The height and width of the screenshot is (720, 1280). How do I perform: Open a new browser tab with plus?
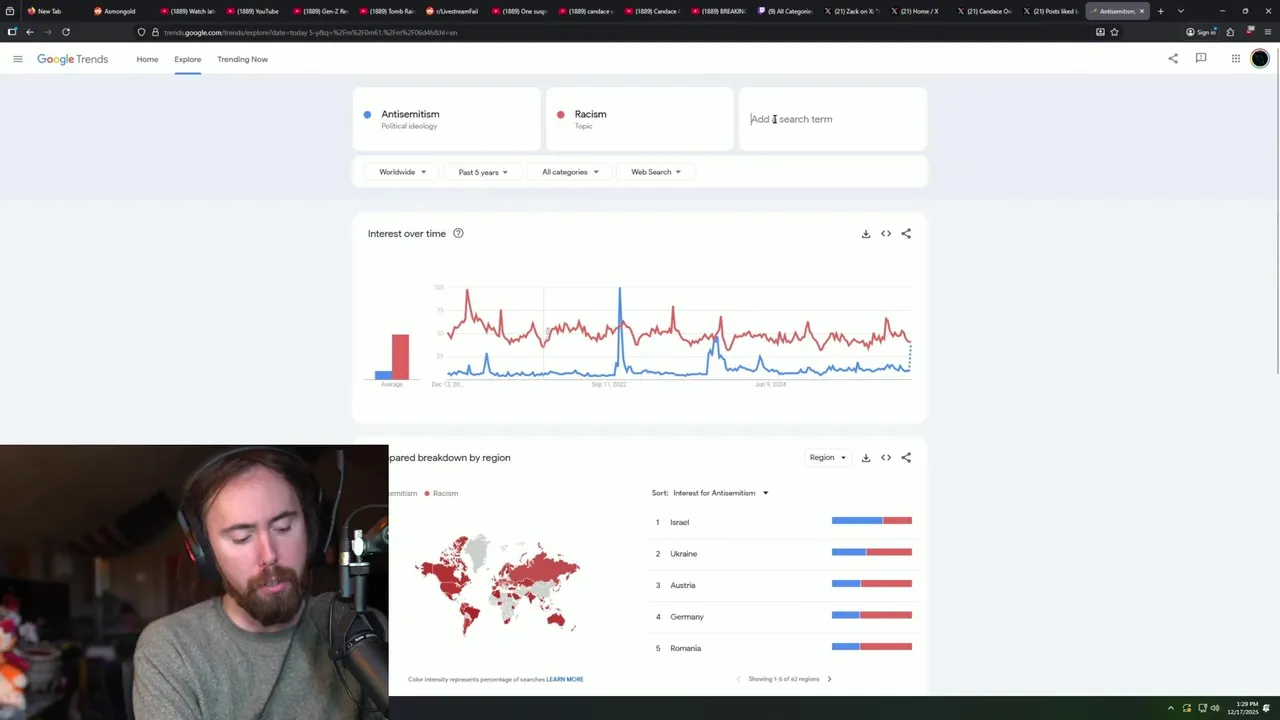(1161, 11)
